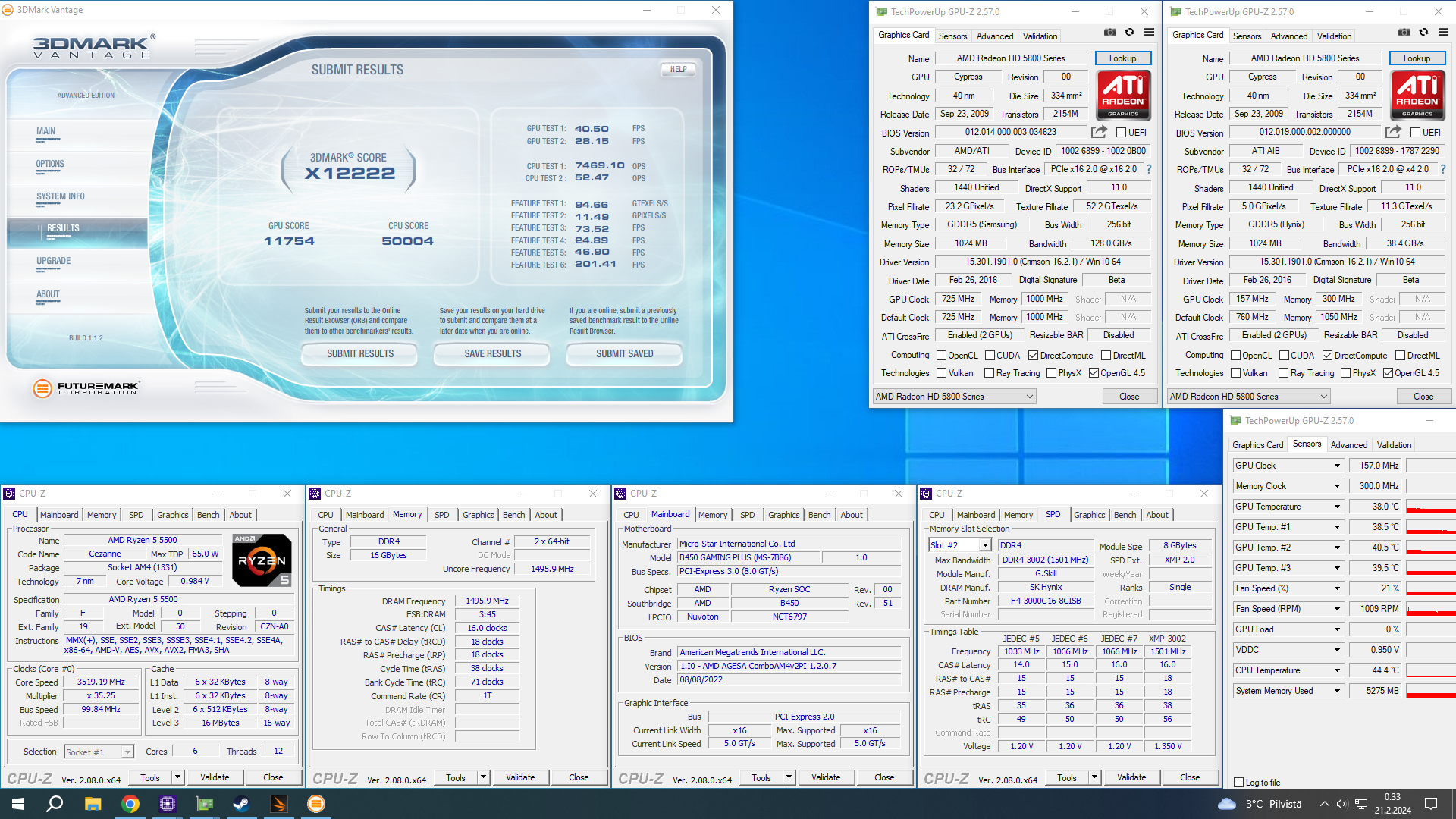Click taskbar clock showing 0.33
This screenshot has height=819, width=1456.
tap(1393, 804)
